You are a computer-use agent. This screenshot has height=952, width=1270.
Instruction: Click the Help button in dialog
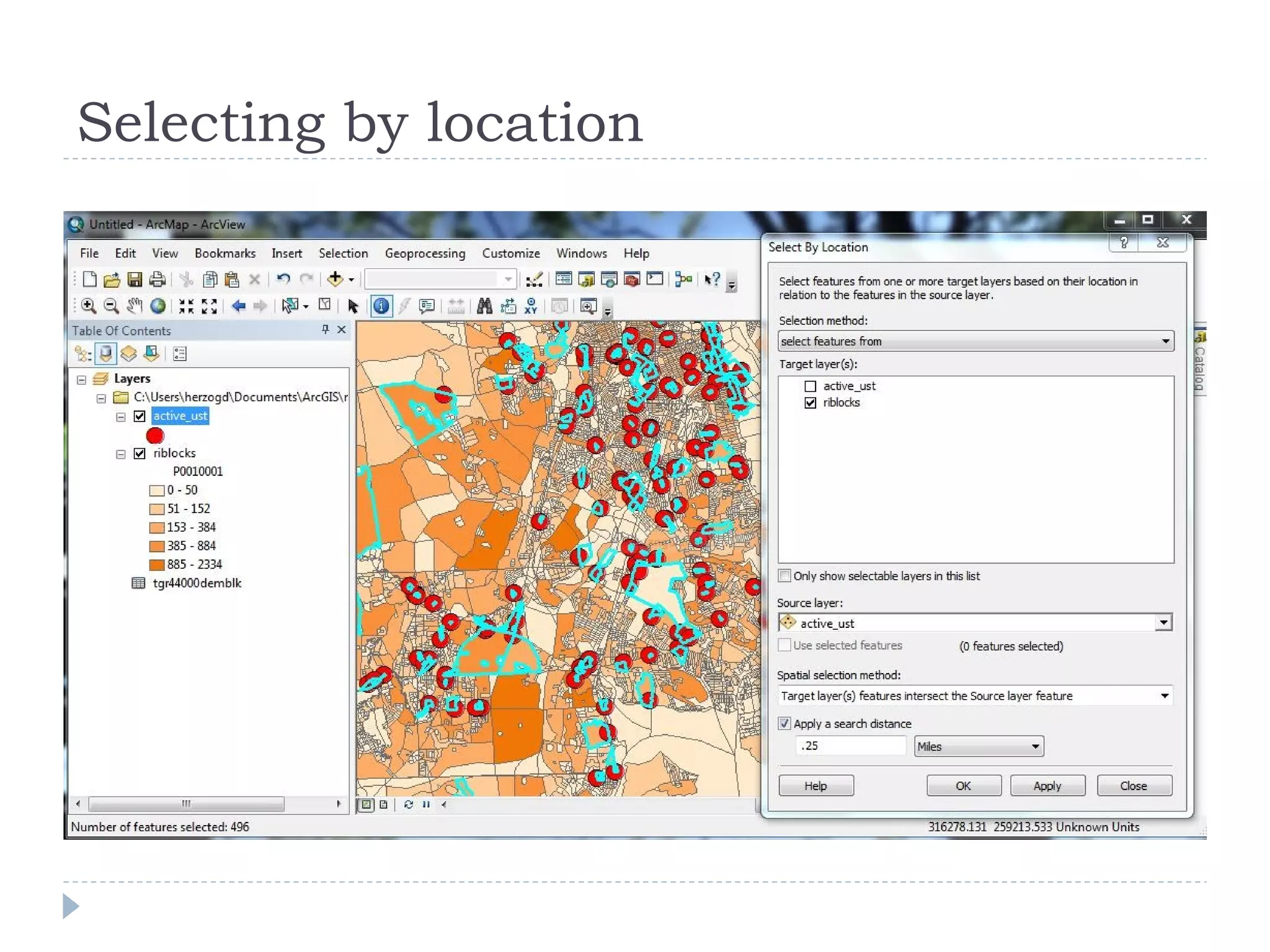816,785
